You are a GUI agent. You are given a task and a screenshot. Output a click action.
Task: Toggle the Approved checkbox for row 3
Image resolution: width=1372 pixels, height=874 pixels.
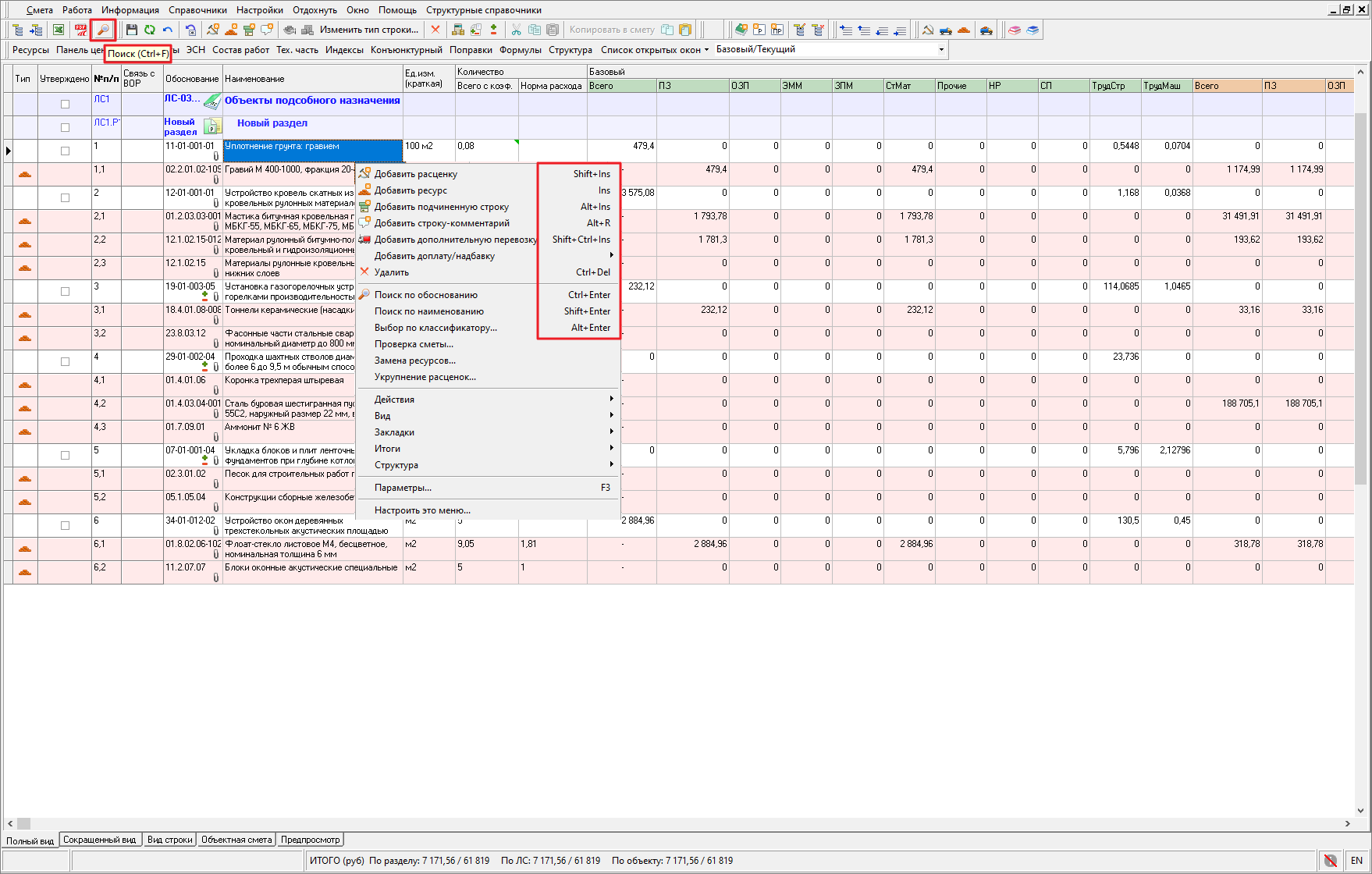[65, 291]
